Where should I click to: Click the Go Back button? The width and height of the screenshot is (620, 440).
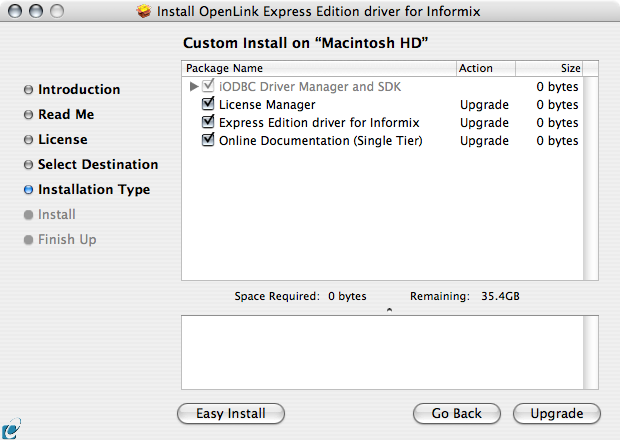tap(457, 414)
